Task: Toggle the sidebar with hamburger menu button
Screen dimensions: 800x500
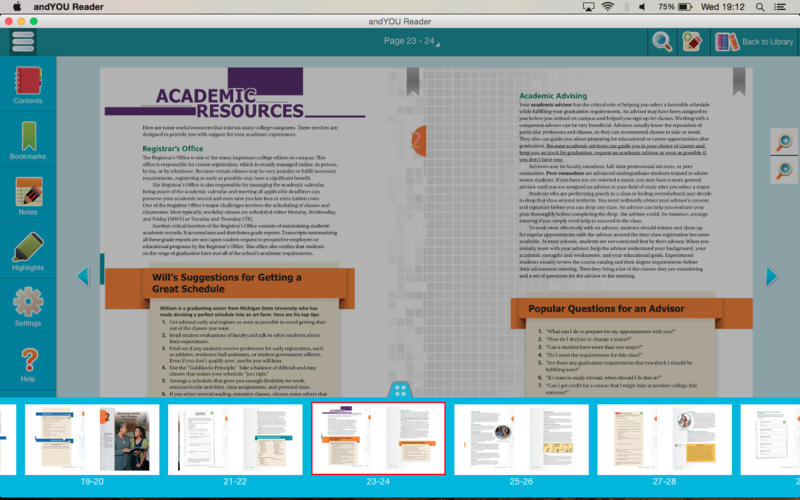Action: coord(23,41)
